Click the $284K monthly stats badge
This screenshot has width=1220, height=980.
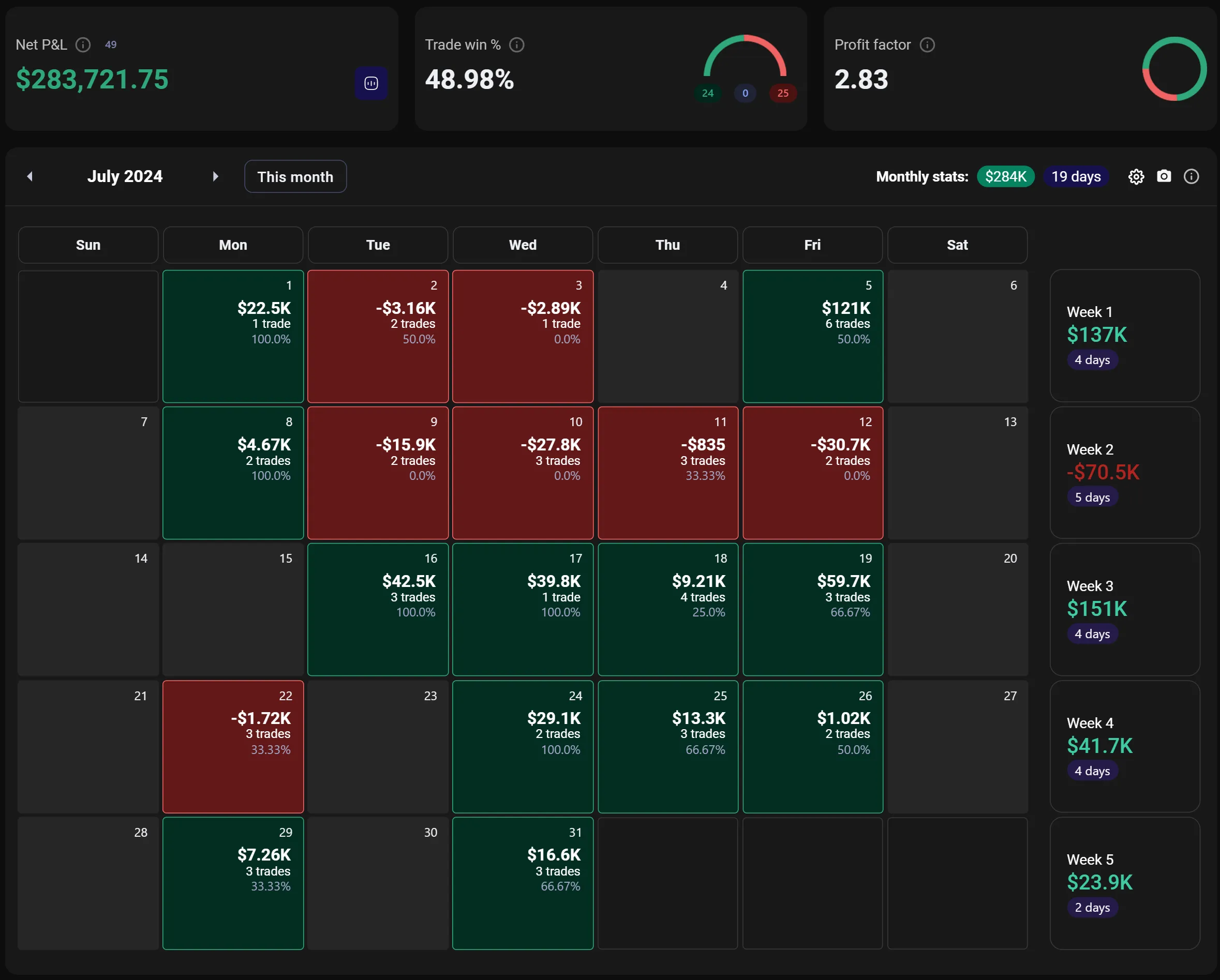(x=1005, y=176)
